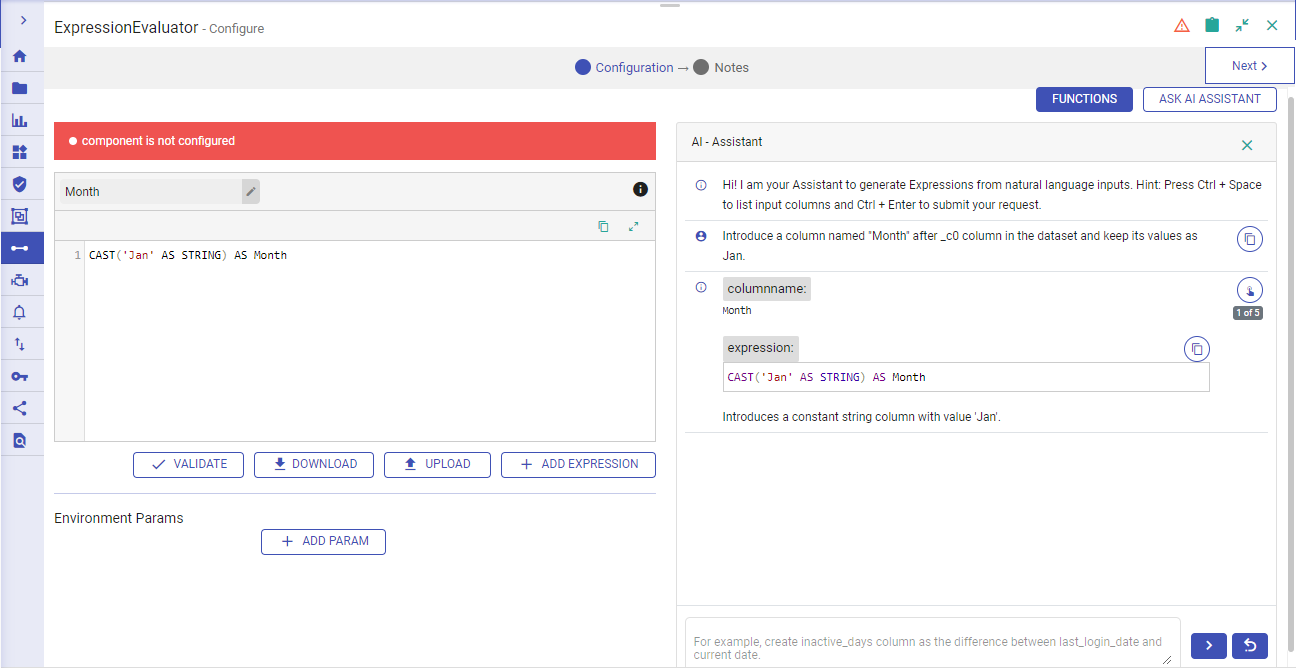Click the Month column name field
This screenshot has height=668, width=1296.
point(150,191)
